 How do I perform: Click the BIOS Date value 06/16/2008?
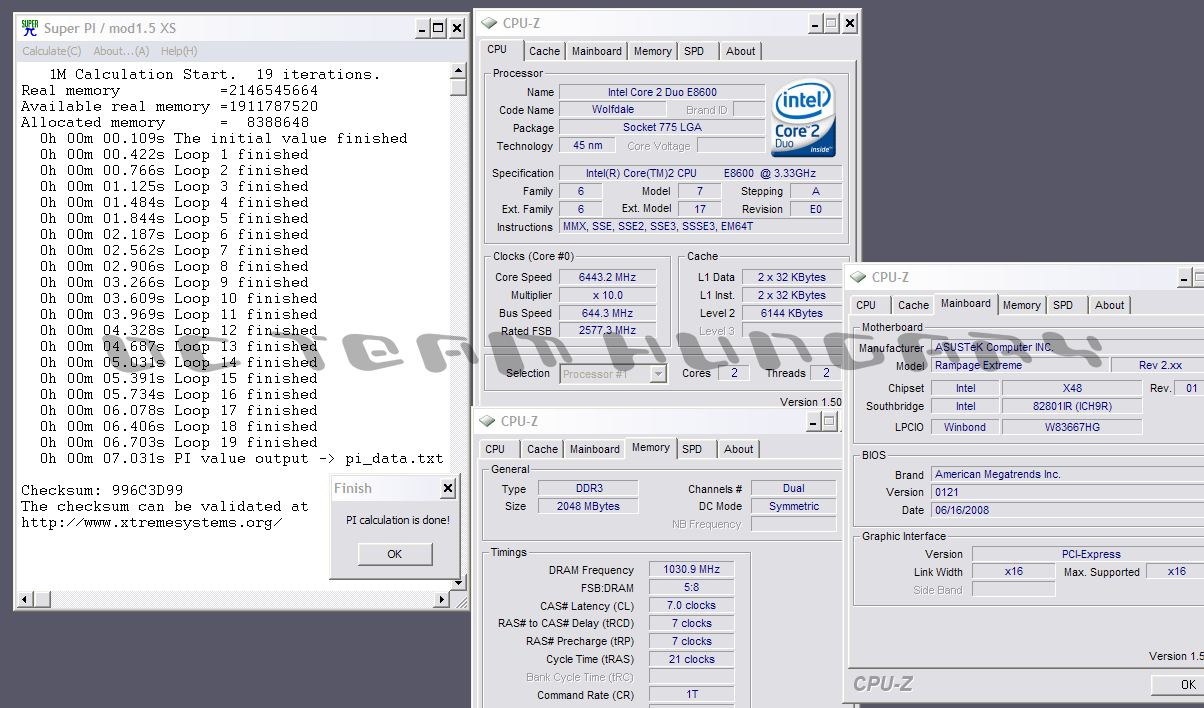1067,511
